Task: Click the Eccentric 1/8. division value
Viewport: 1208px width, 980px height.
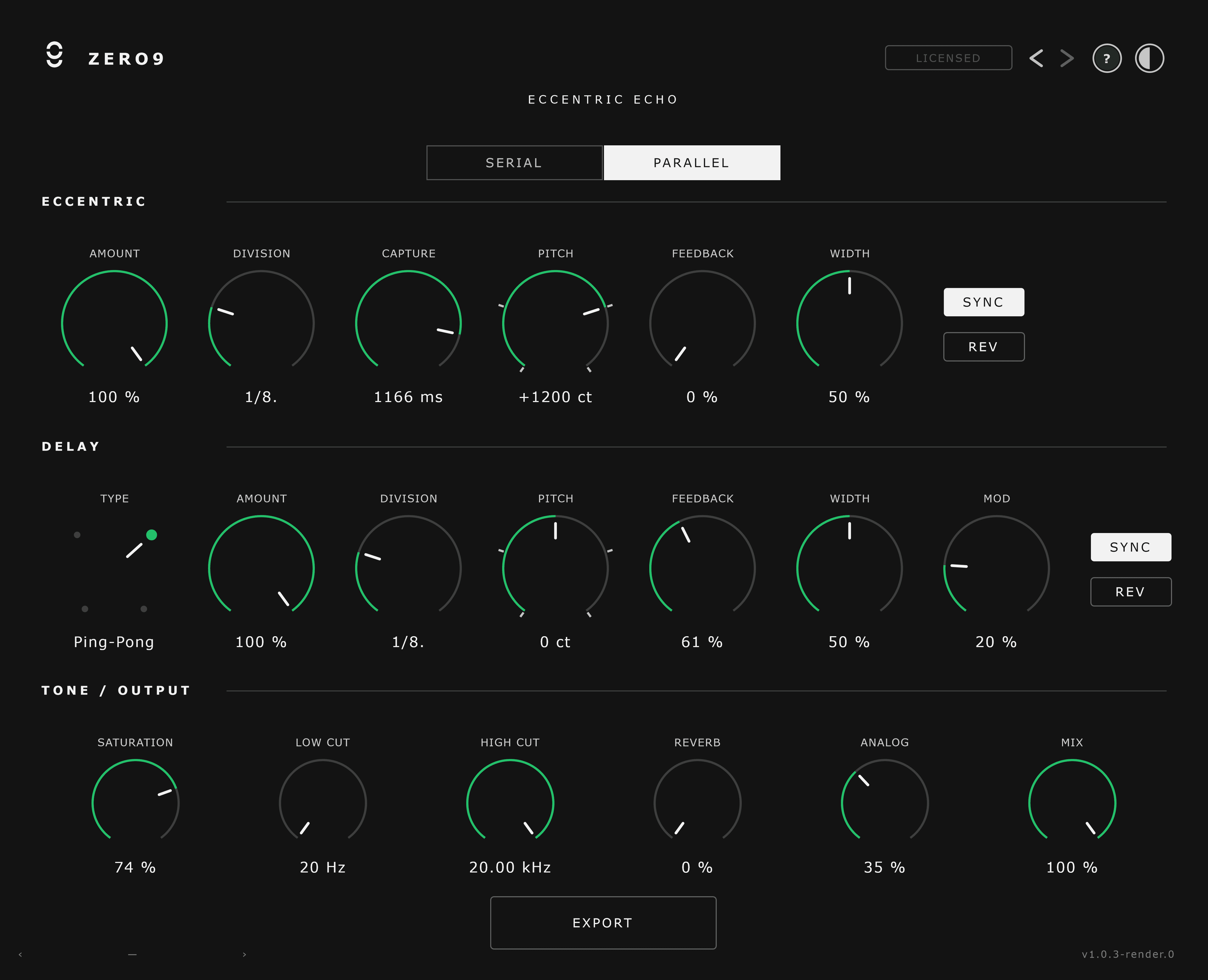Action: 261,397
